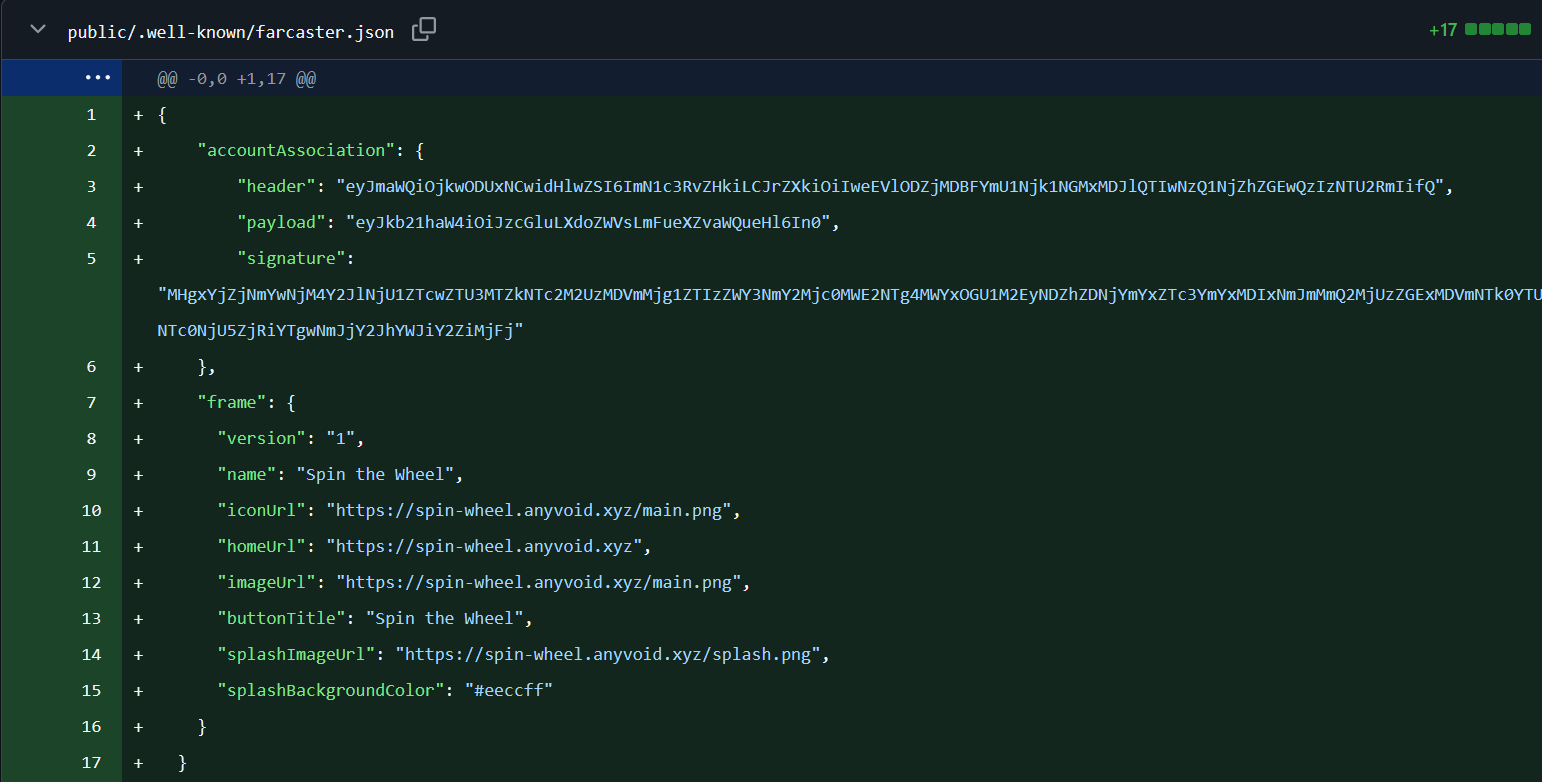The height and width of the screenshot is (782, 1542).
Task: Collapse the farcaster.json diff with the chevron
Action: 36,29
